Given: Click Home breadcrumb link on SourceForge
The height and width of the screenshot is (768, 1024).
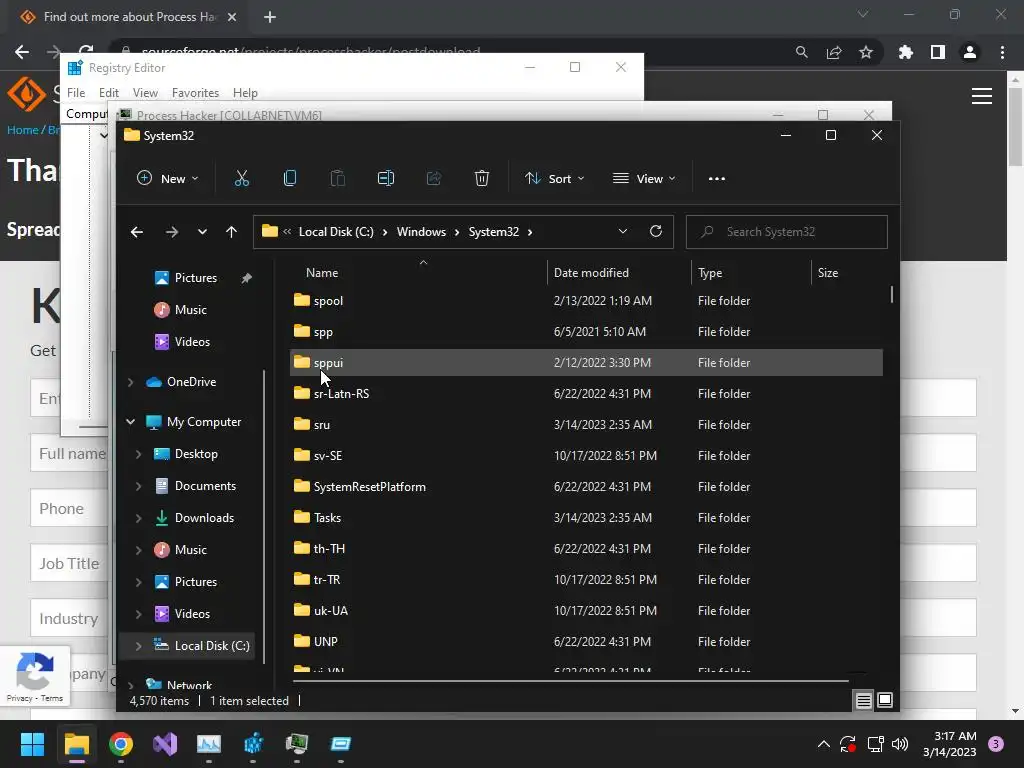Looking at the screenshot, I should pyautogui.click(x=23, y=130).
